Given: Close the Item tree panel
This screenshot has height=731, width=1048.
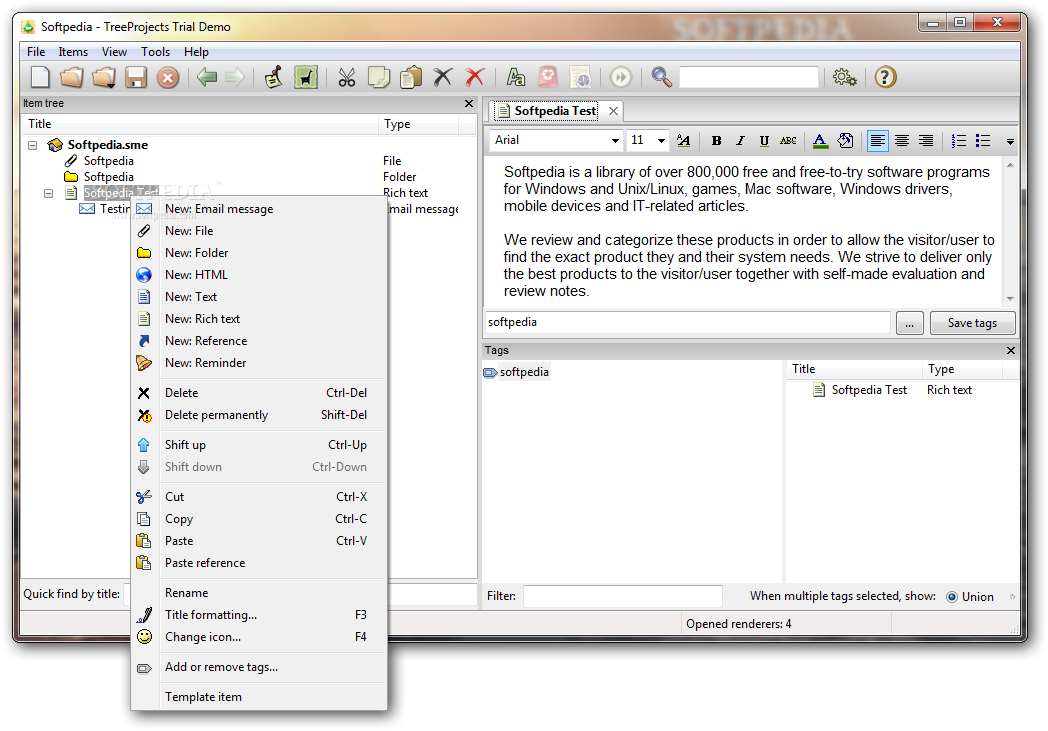Looking at the screenshot, I should coord(469,104).
